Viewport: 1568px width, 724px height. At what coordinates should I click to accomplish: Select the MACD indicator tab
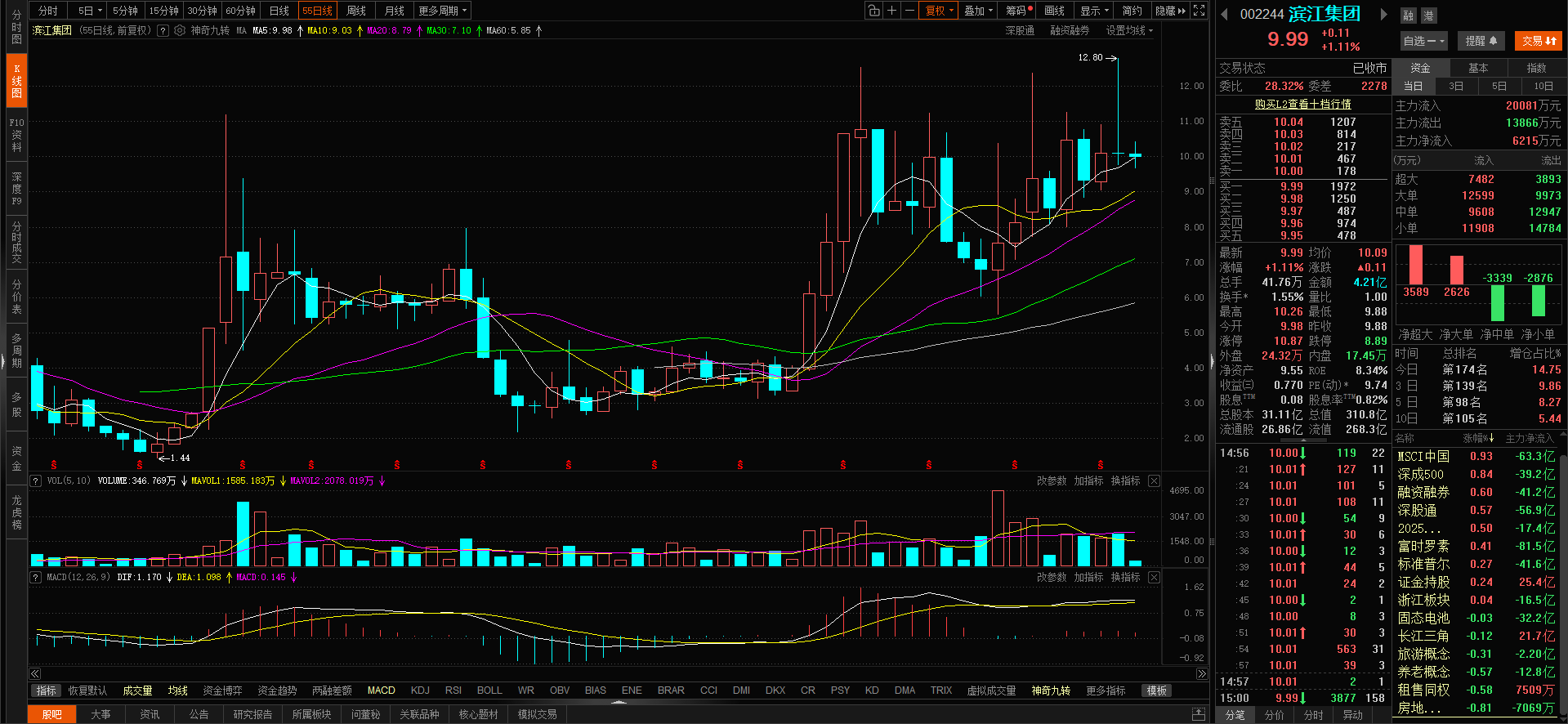click(x=381, y=690)
